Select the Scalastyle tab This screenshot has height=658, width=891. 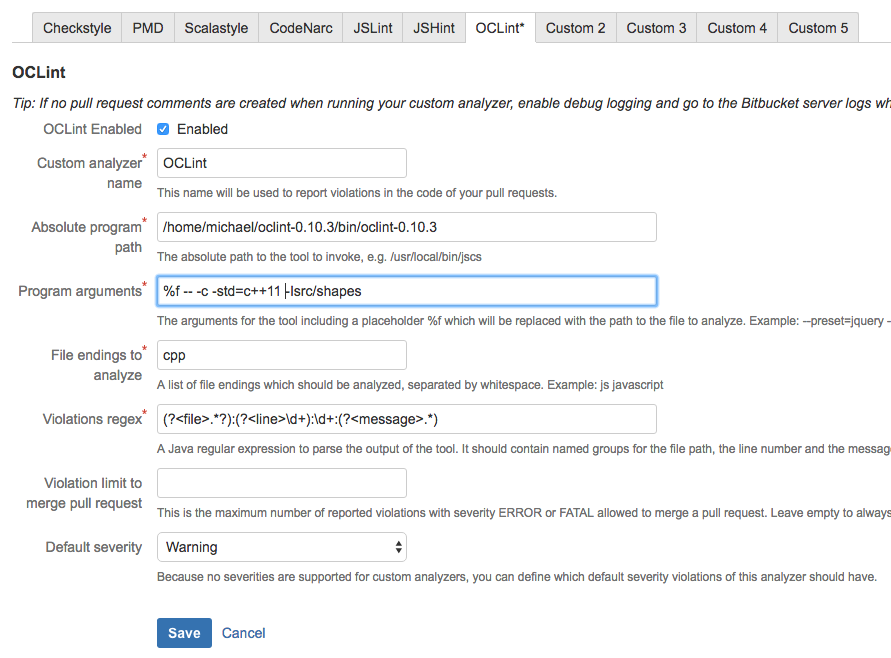click(x=216, y=28)
